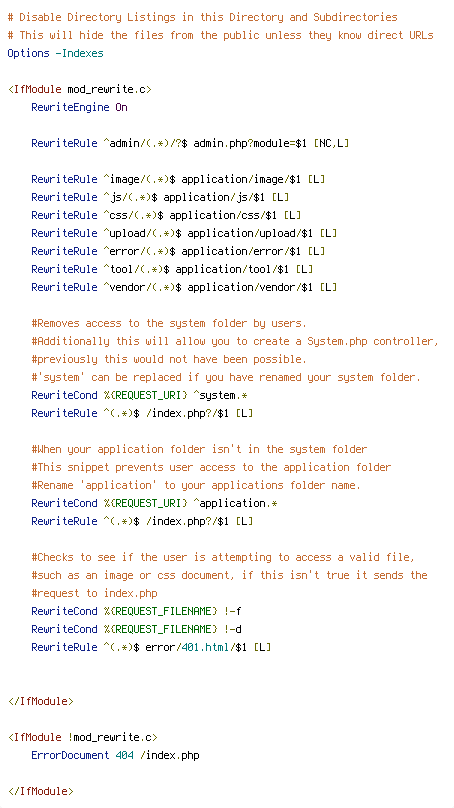Click the 'Removes access to the system folder' comment
454x808 pixels.
coord(169,323)
